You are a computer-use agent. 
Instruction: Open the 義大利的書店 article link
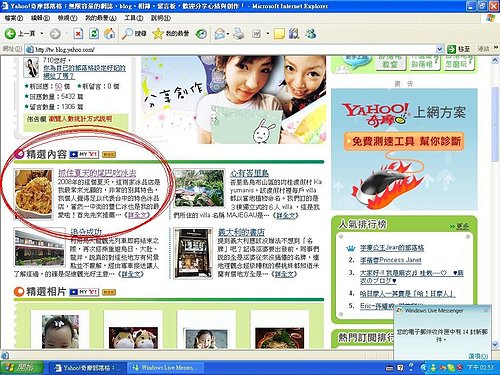(x=241, y=232)
